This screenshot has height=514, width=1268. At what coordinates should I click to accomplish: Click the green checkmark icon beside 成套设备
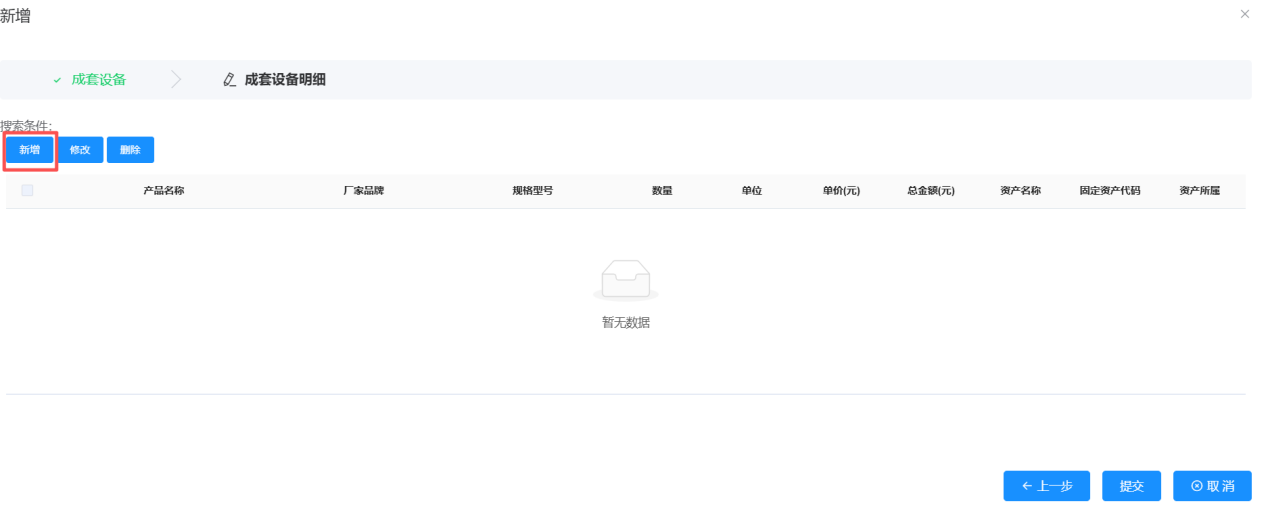57,80
